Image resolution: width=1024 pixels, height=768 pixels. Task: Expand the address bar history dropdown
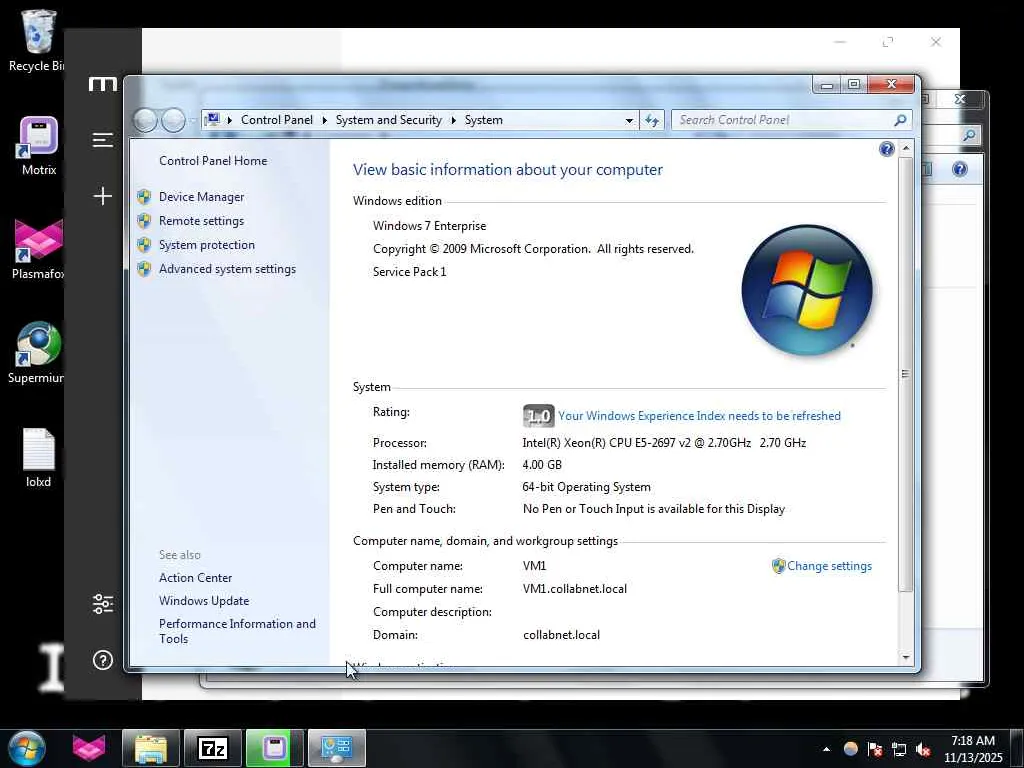[x=629, y=120]
